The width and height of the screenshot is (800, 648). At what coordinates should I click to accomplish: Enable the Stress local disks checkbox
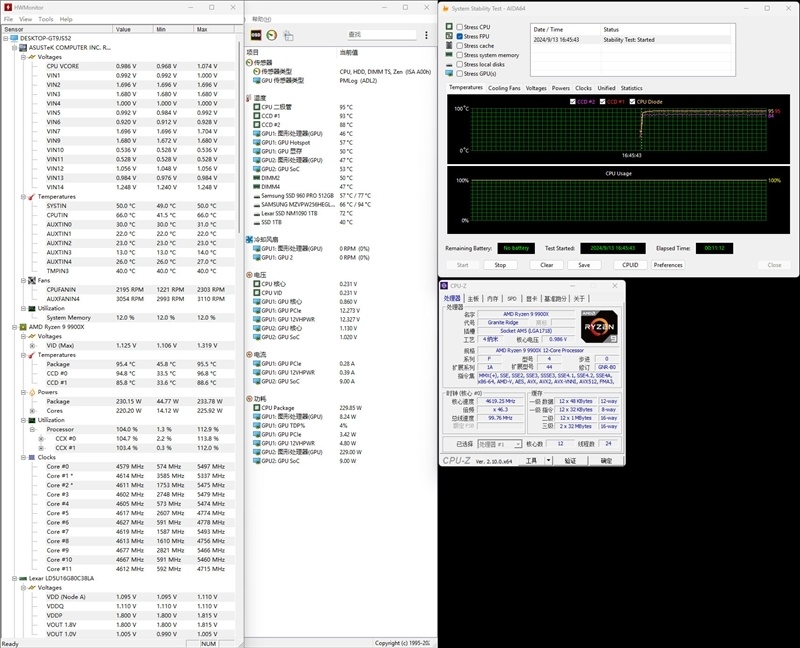click(x=460, y=64)
